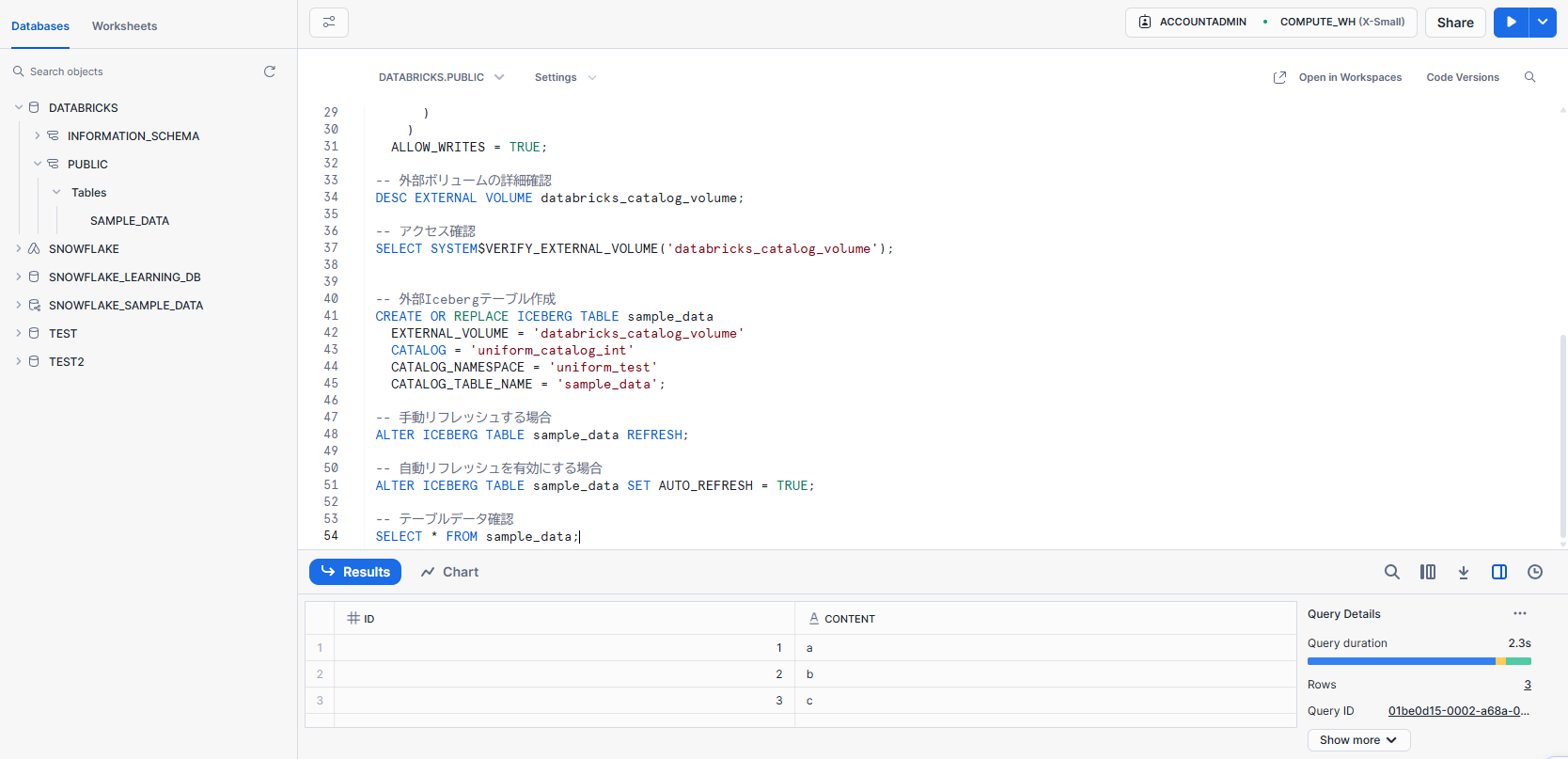Open query history clock icon

point(1535,572)
